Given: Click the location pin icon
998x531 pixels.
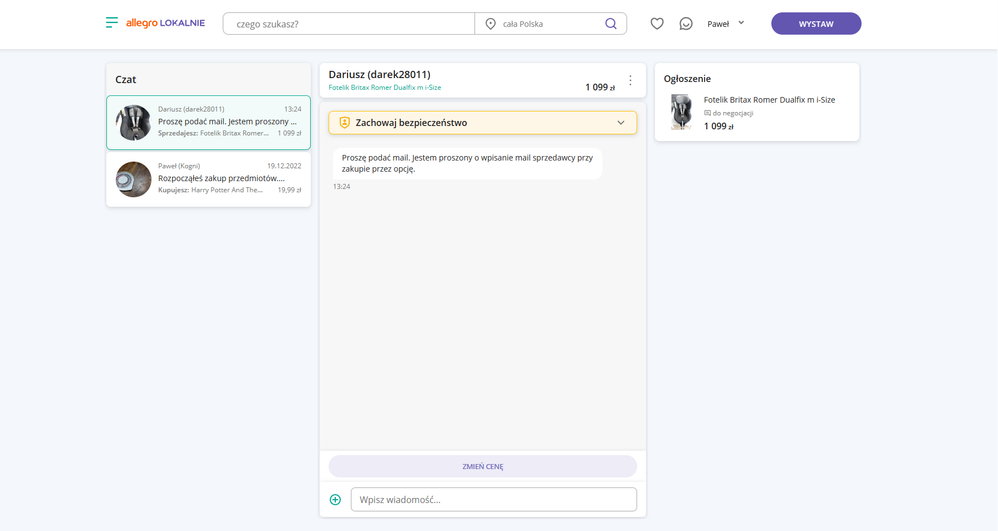Looking at the screenshot, I should [x=490, y=24].
